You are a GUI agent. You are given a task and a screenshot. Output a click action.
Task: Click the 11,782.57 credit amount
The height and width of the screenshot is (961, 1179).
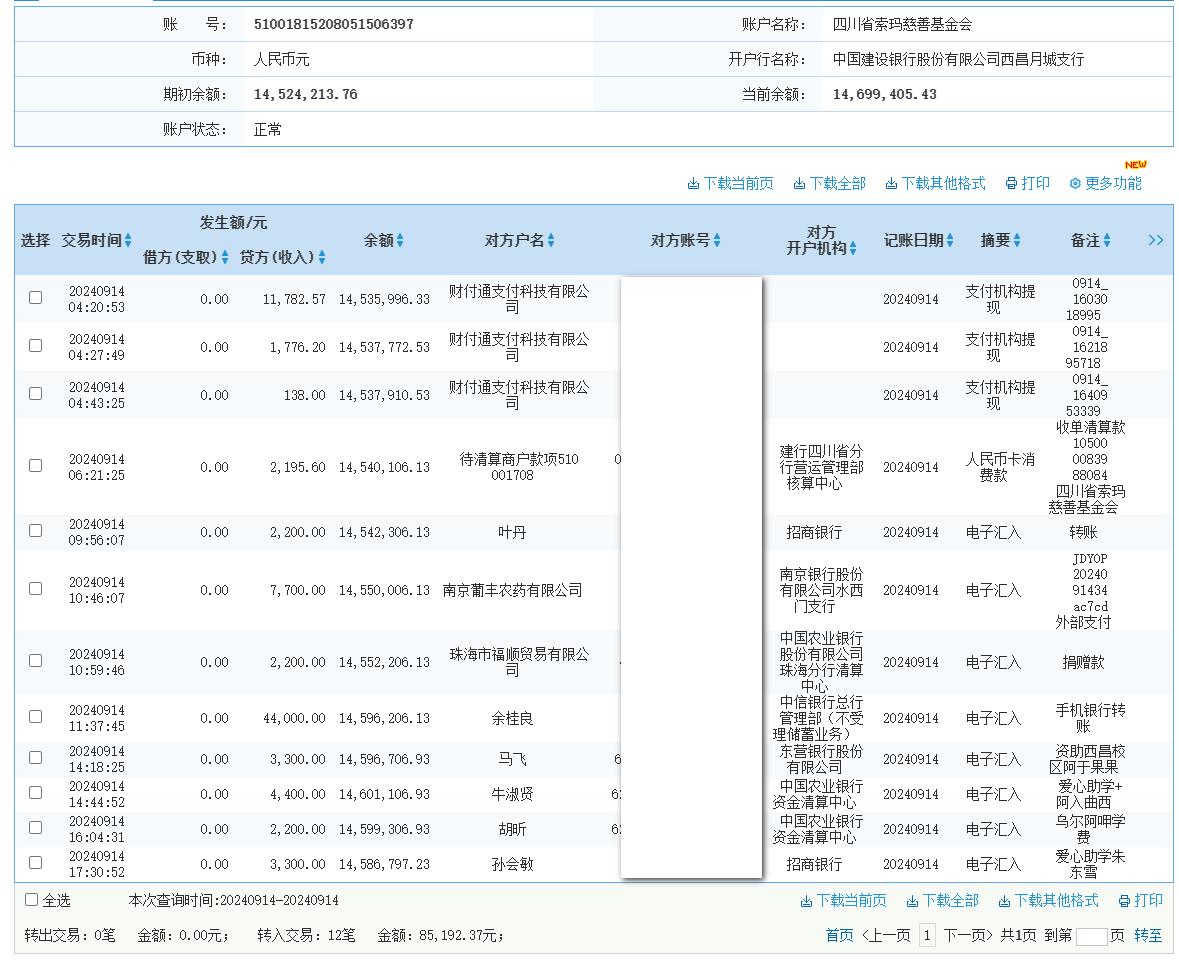click(x=294, y=299)
